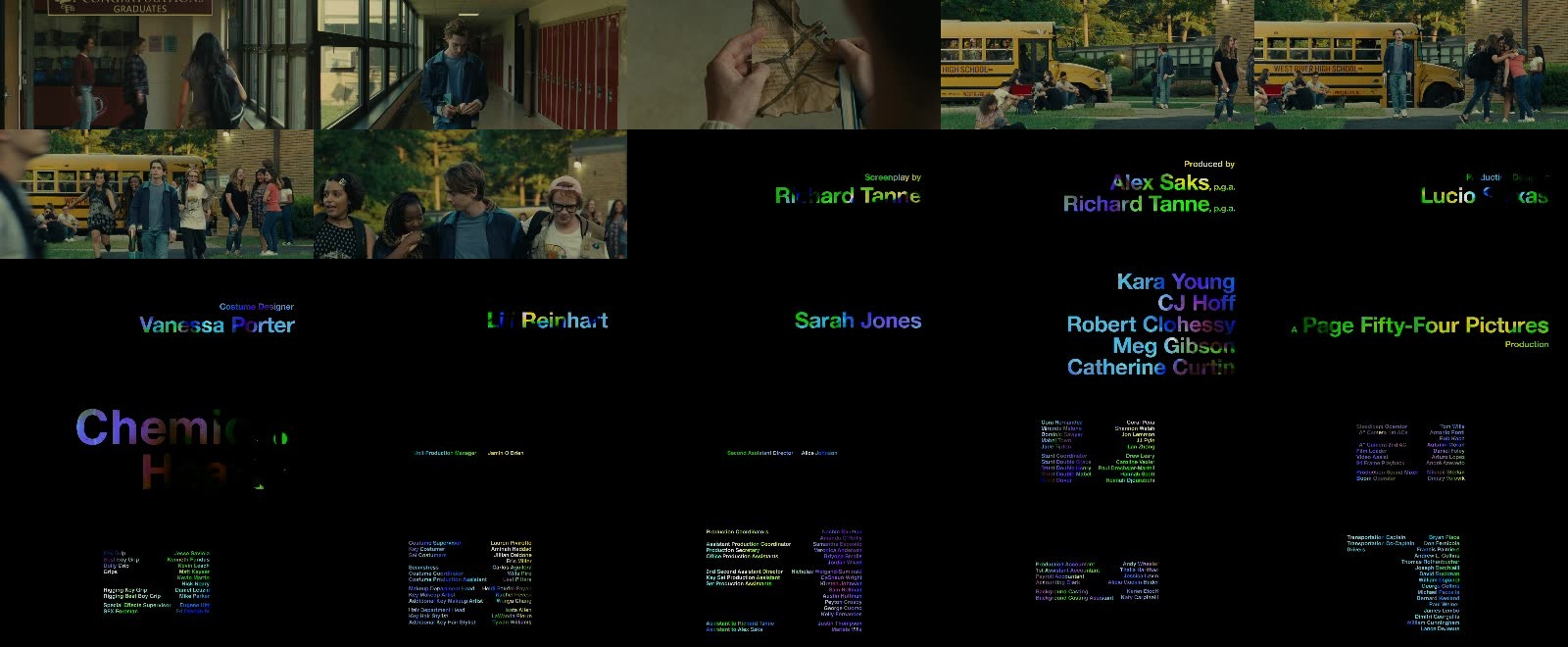
Task: Open the close-up frame of four smiling students
Action: 470,194
